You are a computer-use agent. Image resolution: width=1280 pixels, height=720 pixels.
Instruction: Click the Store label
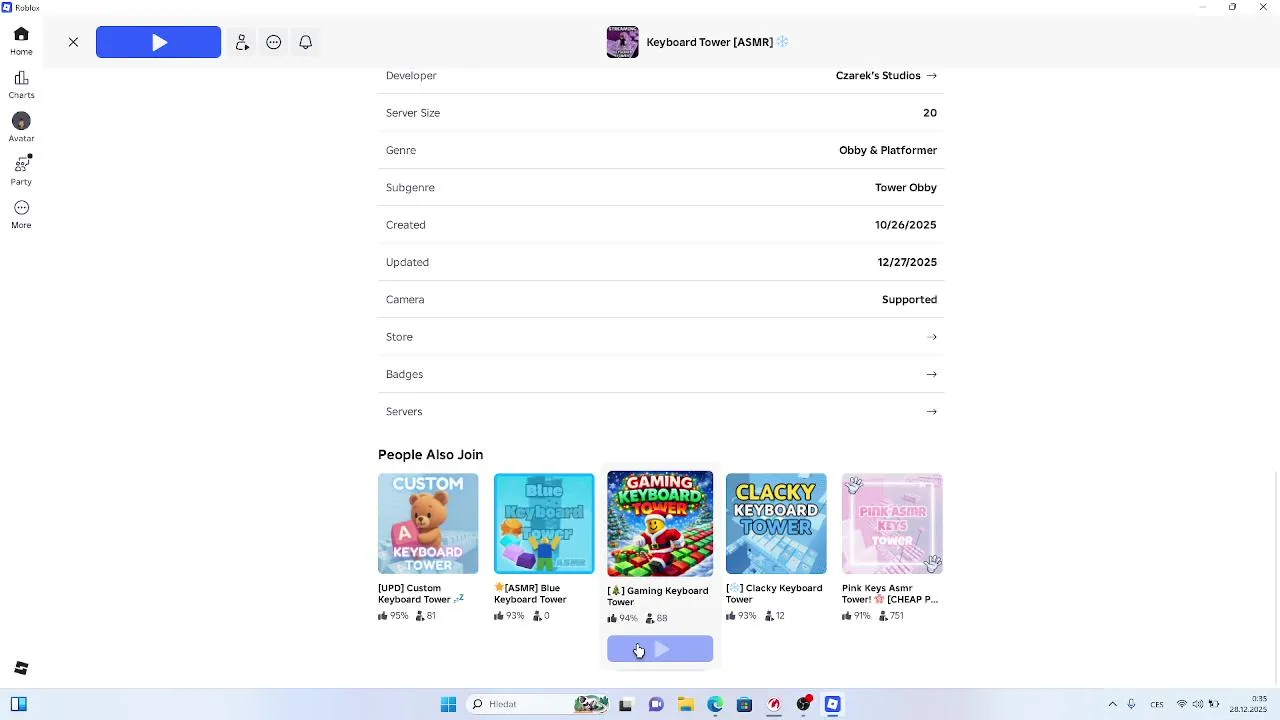[x=399, y=337]
